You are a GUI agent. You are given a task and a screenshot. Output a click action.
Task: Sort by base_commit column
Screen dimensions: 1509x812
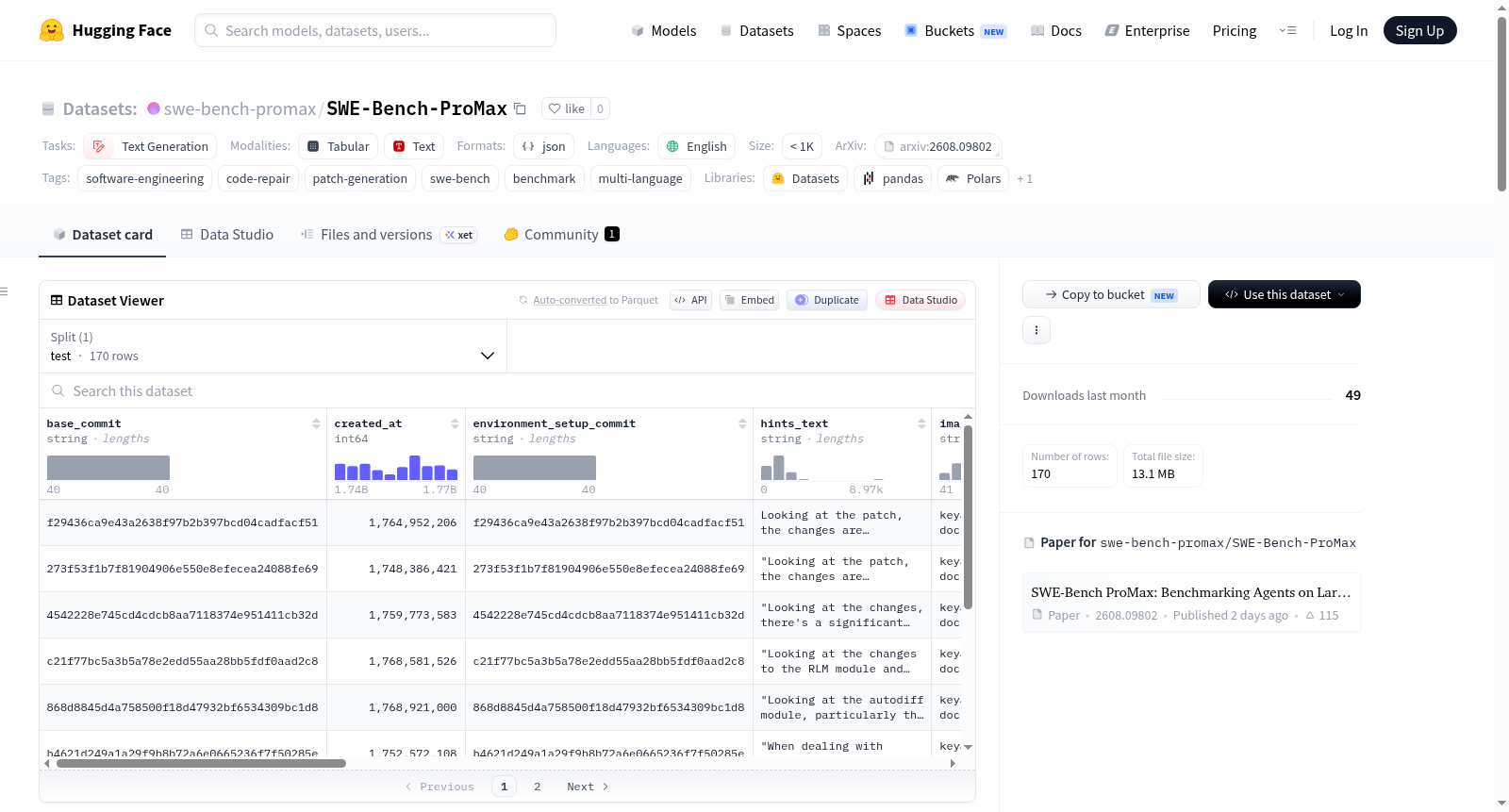tap(316, 424)
